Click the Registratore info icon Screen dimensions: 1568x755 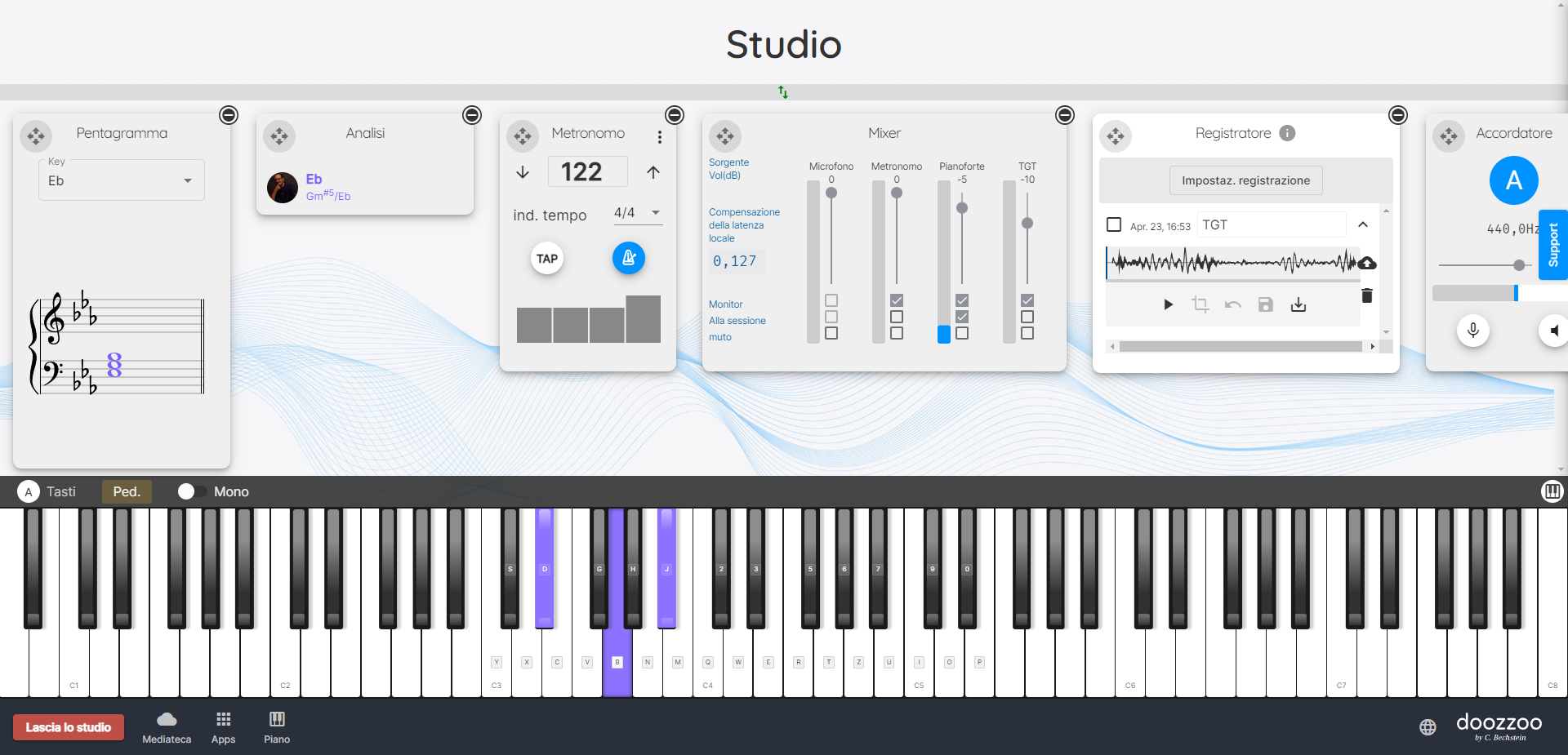tap(1287, 133)
